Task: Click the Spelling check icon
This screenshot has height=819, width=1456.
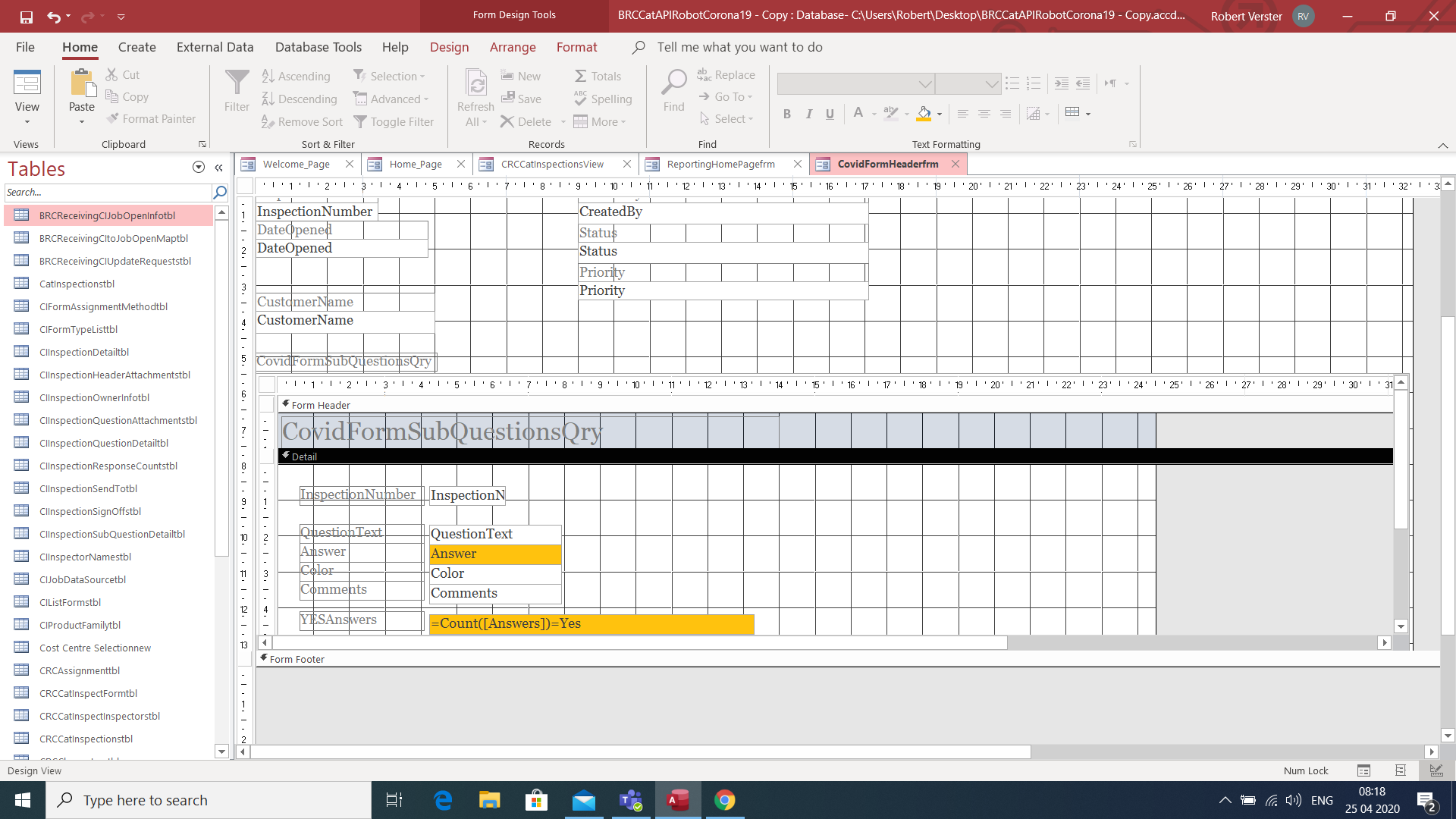Action: pos(581,99)
